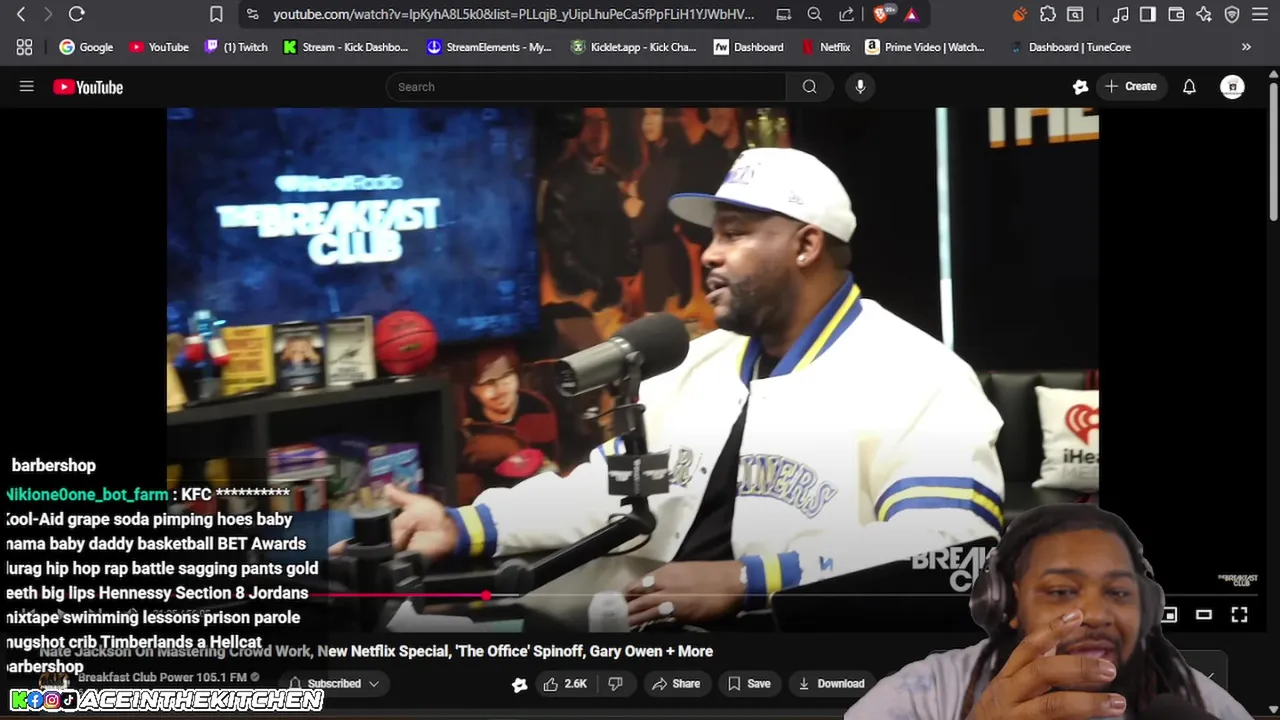Click the YouTube logo home link

[88, 87]
